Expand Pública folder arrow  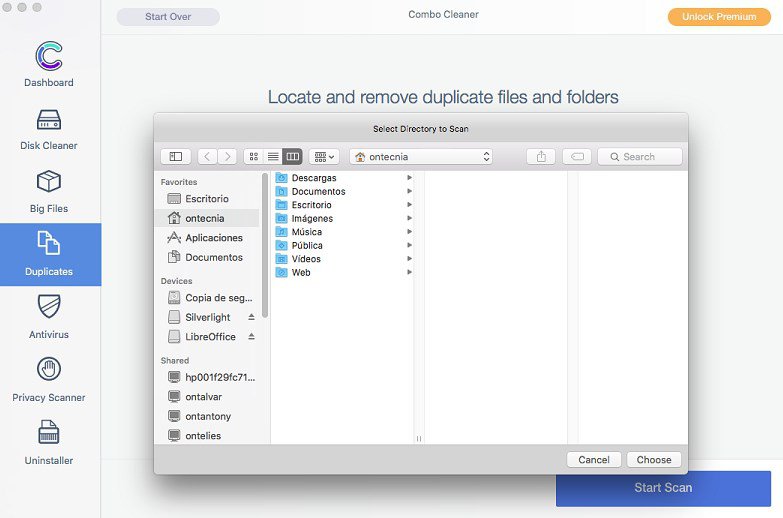pos(409,245)
